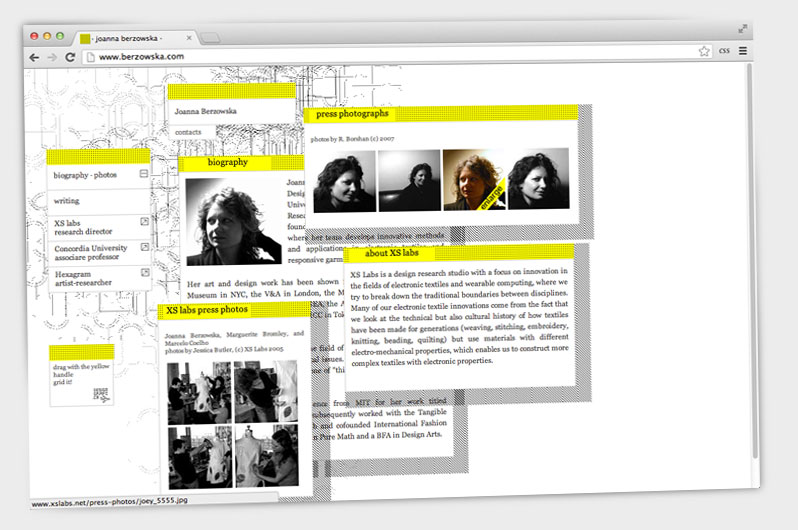The width and height of the screenshot is (798, 530).
Task: Click the CSS extension button
Action: pos(724,50)
